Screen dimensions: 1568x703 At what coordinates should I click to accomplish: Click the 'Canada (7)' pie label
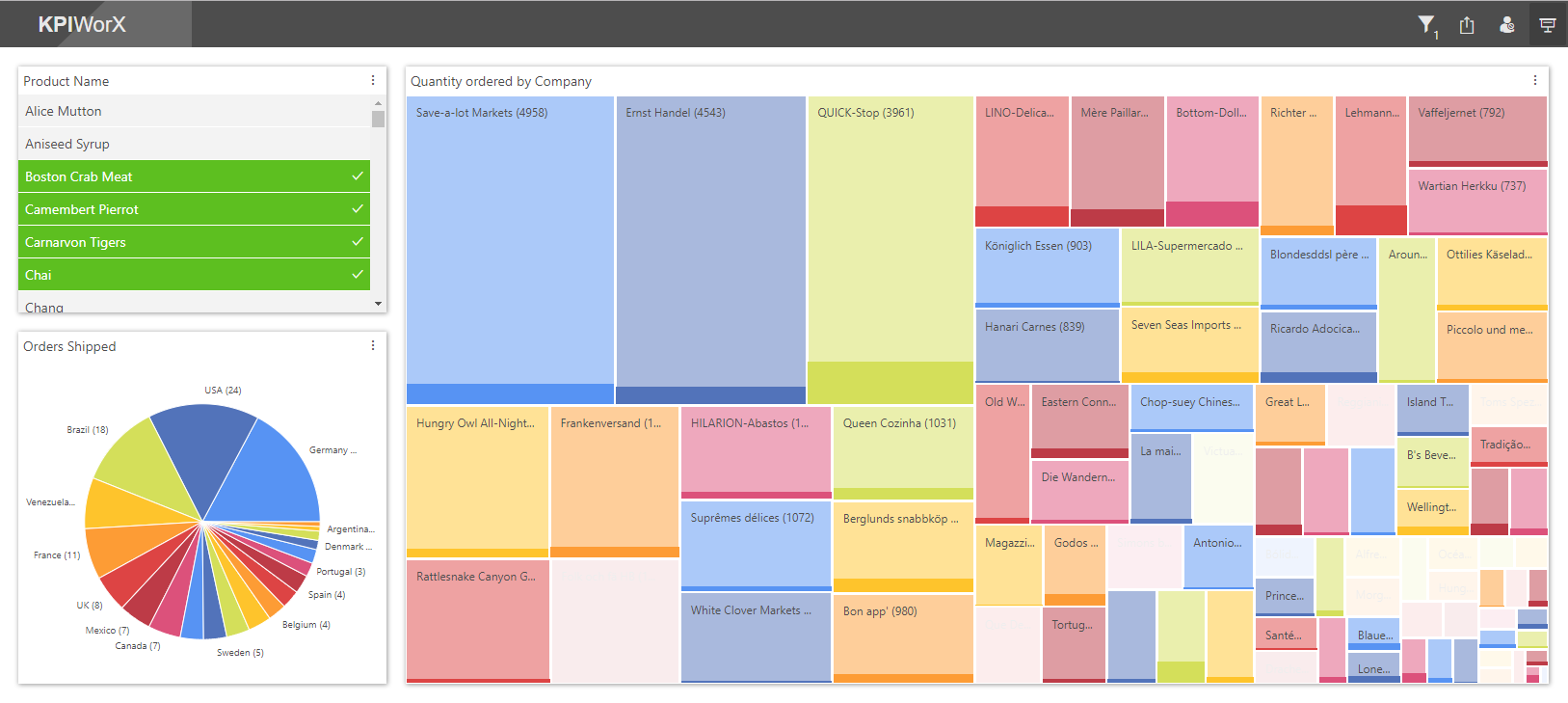coord(138,646)
